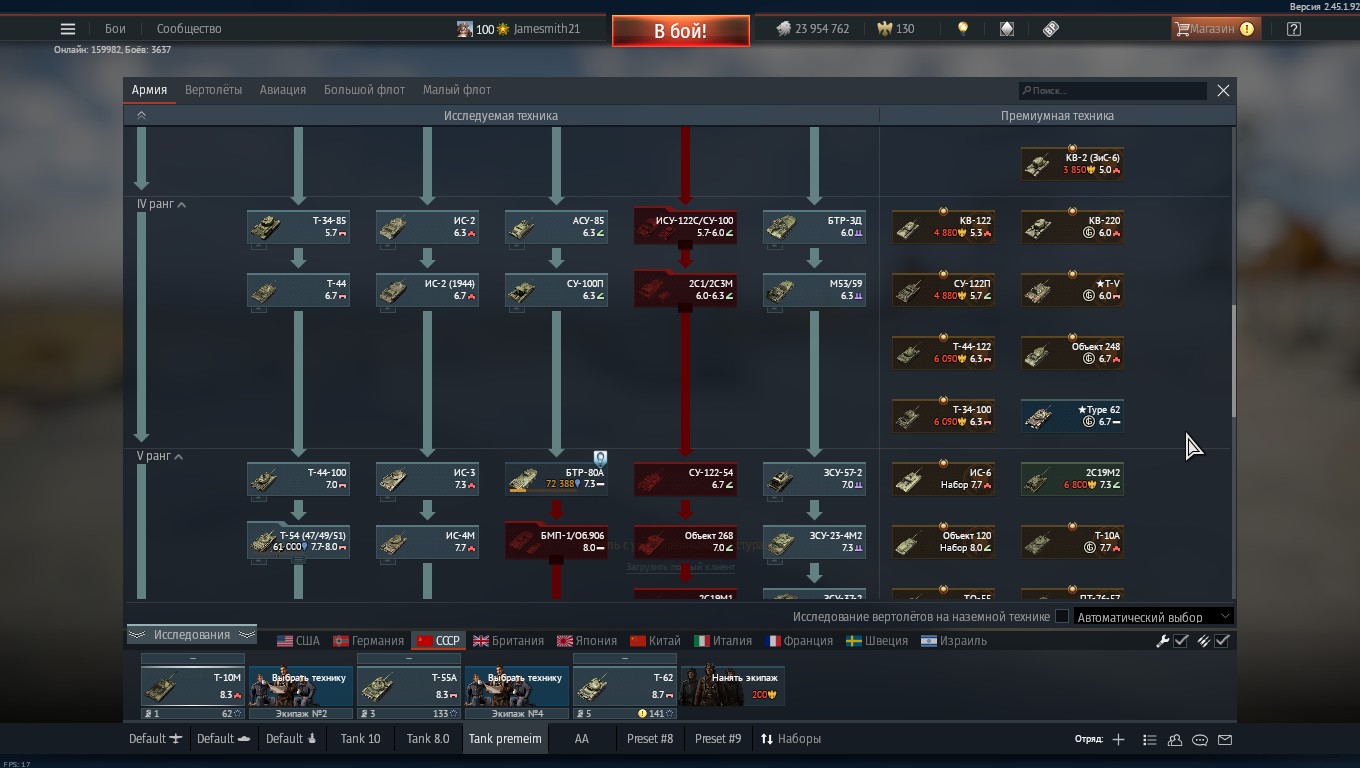Screen dimensions: 1360x768
Task: Open the main hamburger menu
Action: 68,29
